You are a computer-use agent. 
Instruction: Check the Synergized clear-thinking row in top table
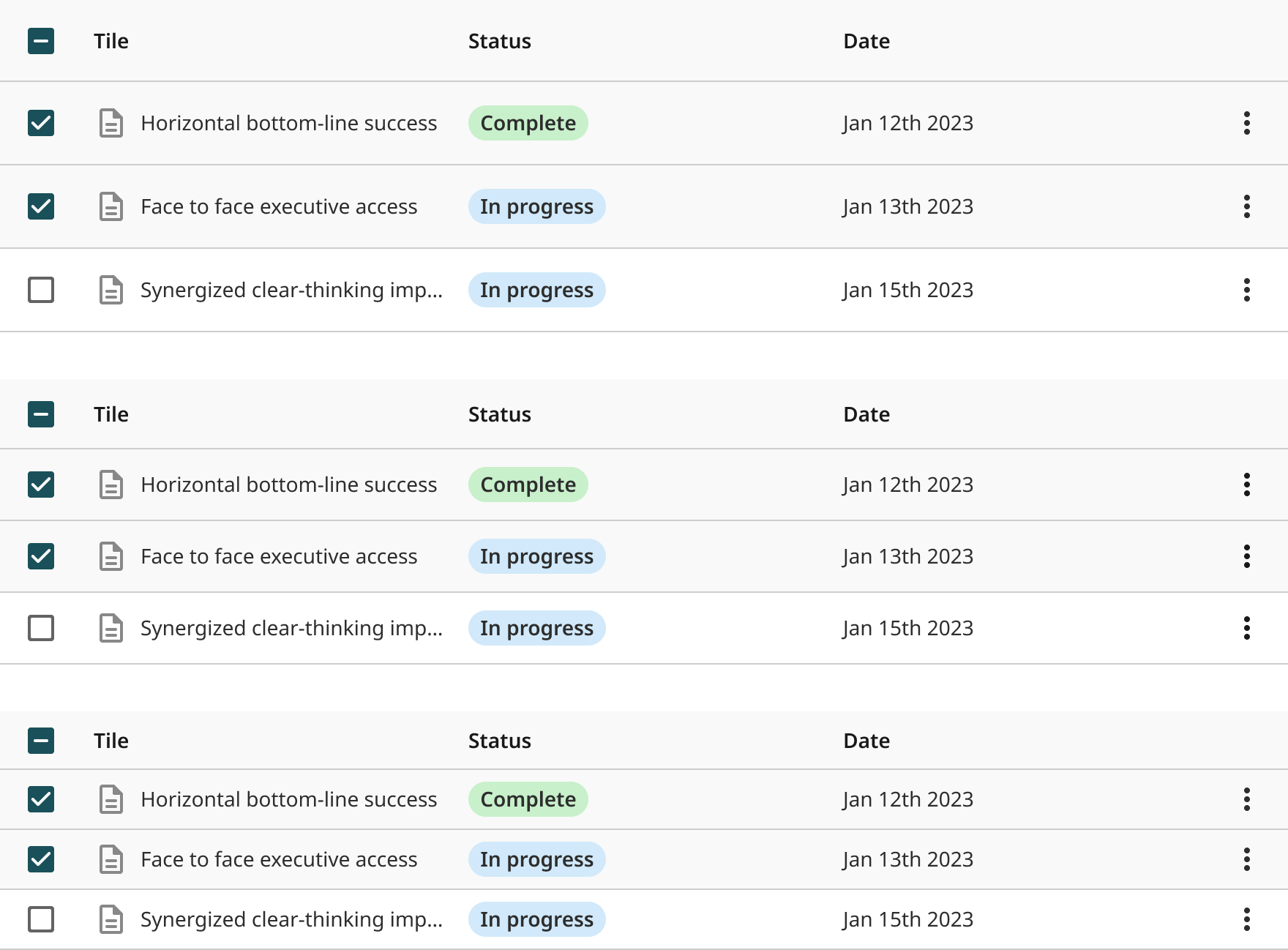(x=41, y=290)
